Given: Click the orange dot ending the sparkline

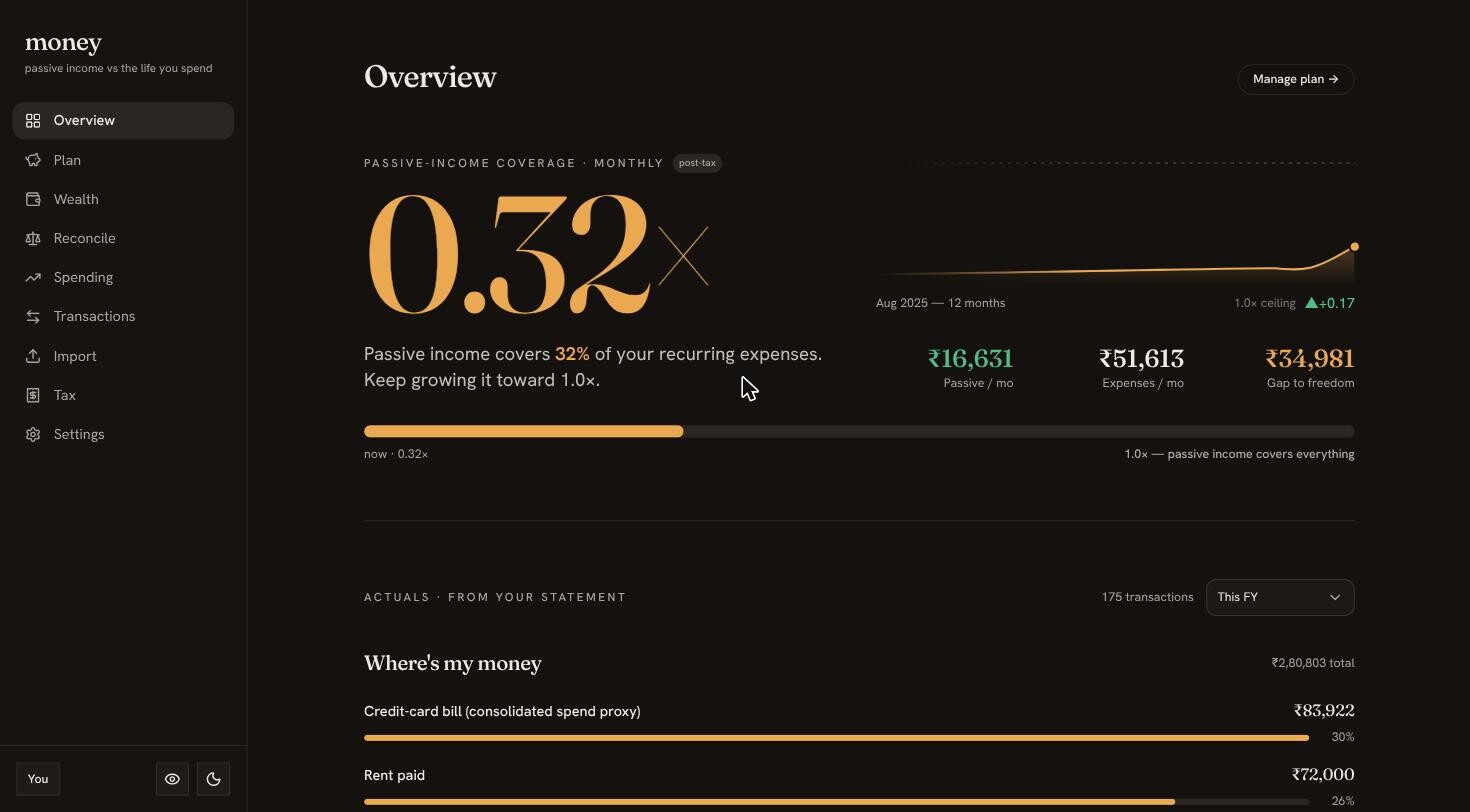Looking at the screenshot, I should [1354, 246].
